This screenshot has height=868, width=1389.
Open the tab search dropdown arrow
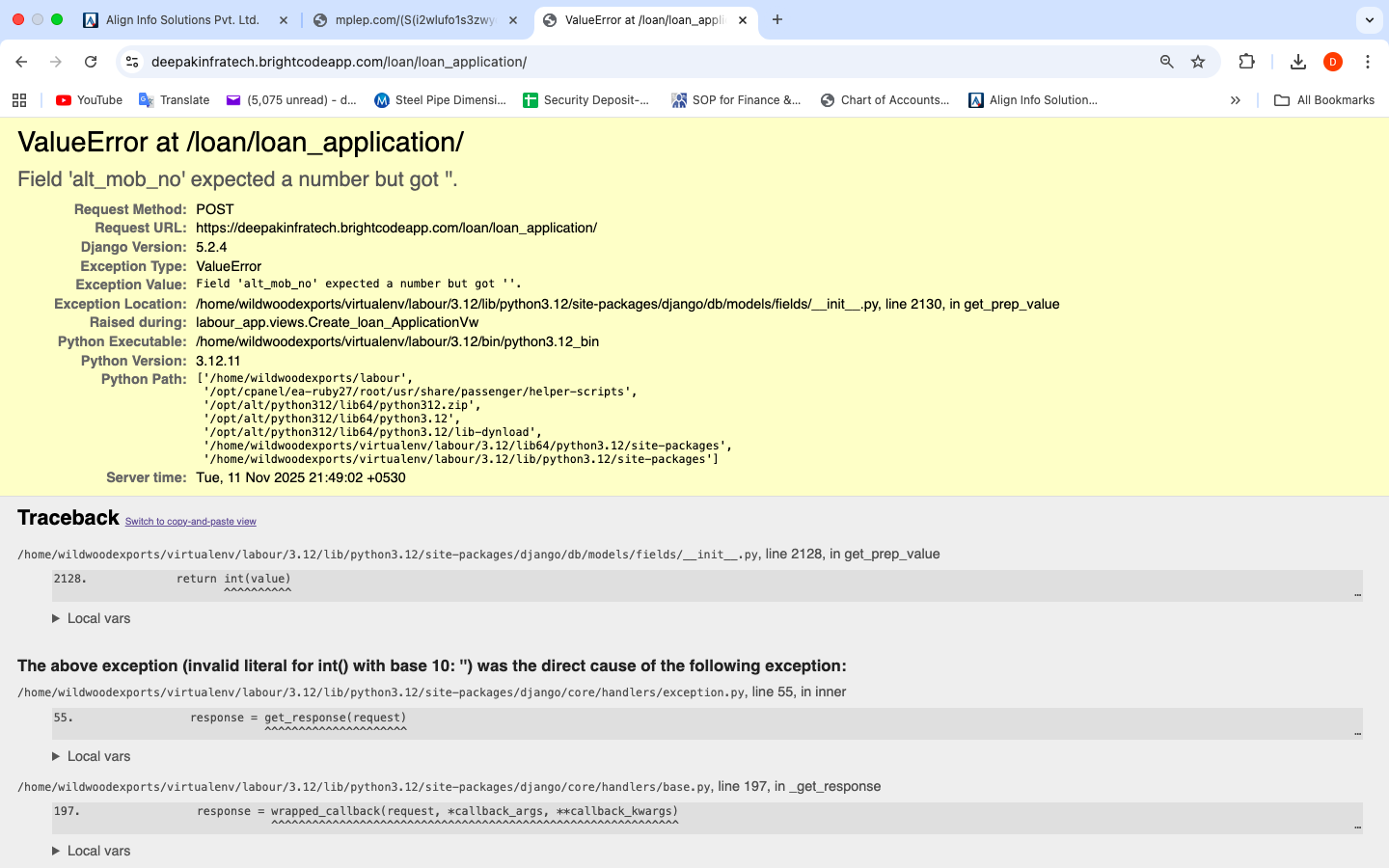coord(1369,19)
